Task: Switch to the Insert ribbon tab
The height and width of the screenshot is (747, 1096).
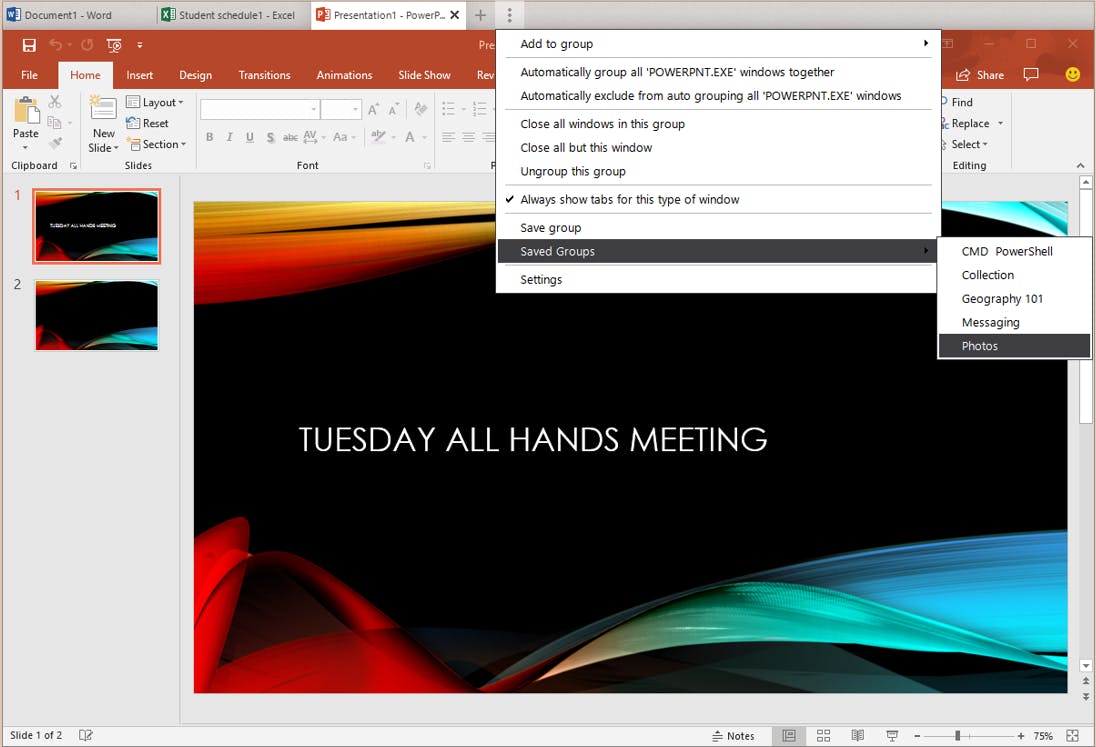Action: pos(140,75)
